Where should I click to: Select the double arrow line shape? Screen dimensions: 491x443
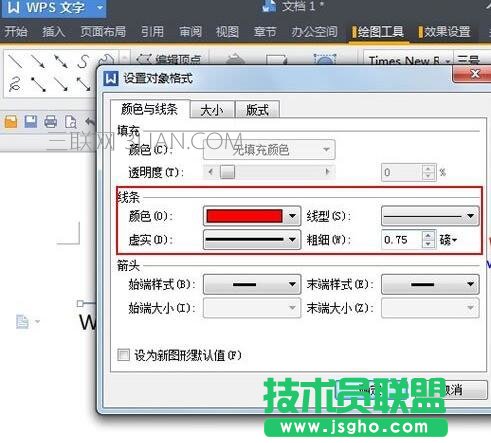(x=61, y=62)
